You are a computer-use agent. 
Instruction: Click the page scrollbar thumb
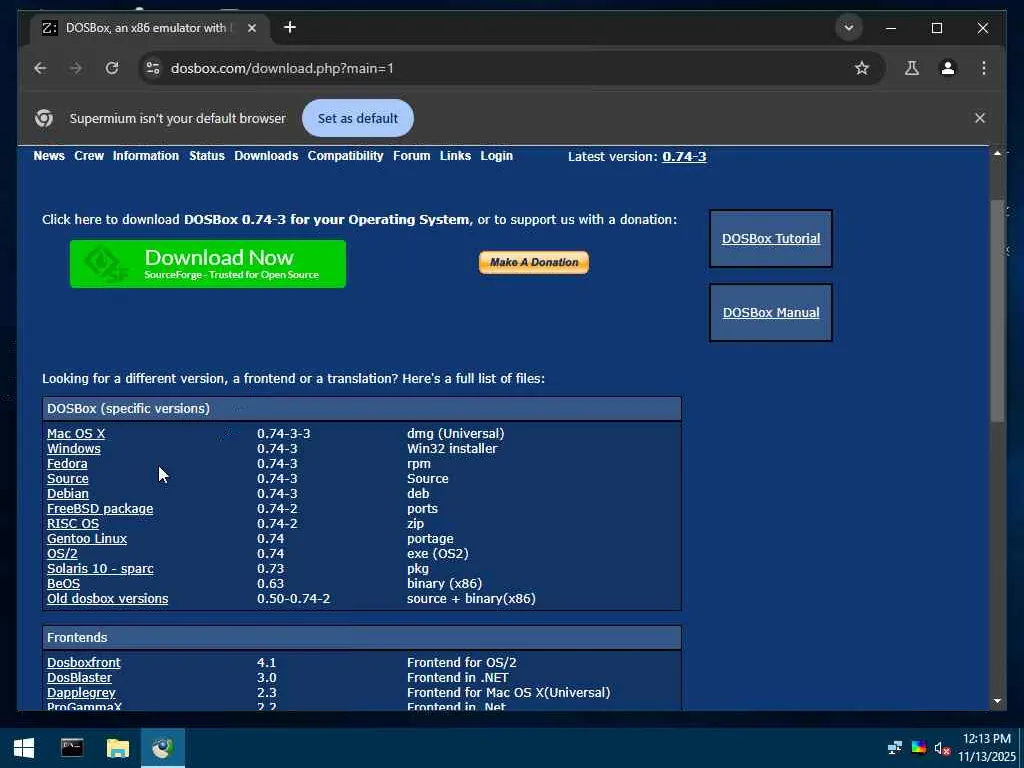pos(997,310)
